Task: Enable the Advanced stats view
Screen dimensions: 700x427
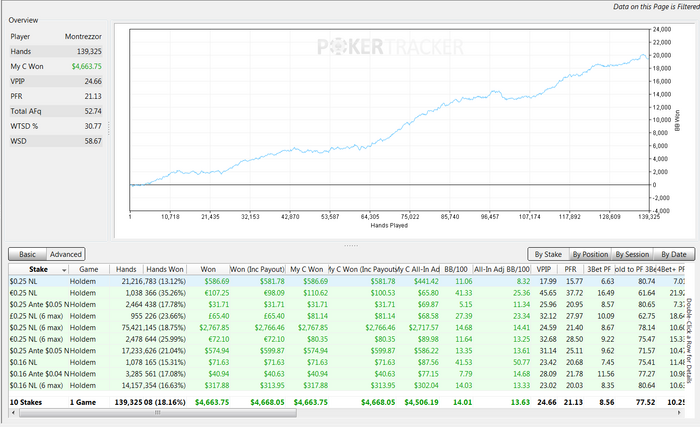Action: pos(65,255)
